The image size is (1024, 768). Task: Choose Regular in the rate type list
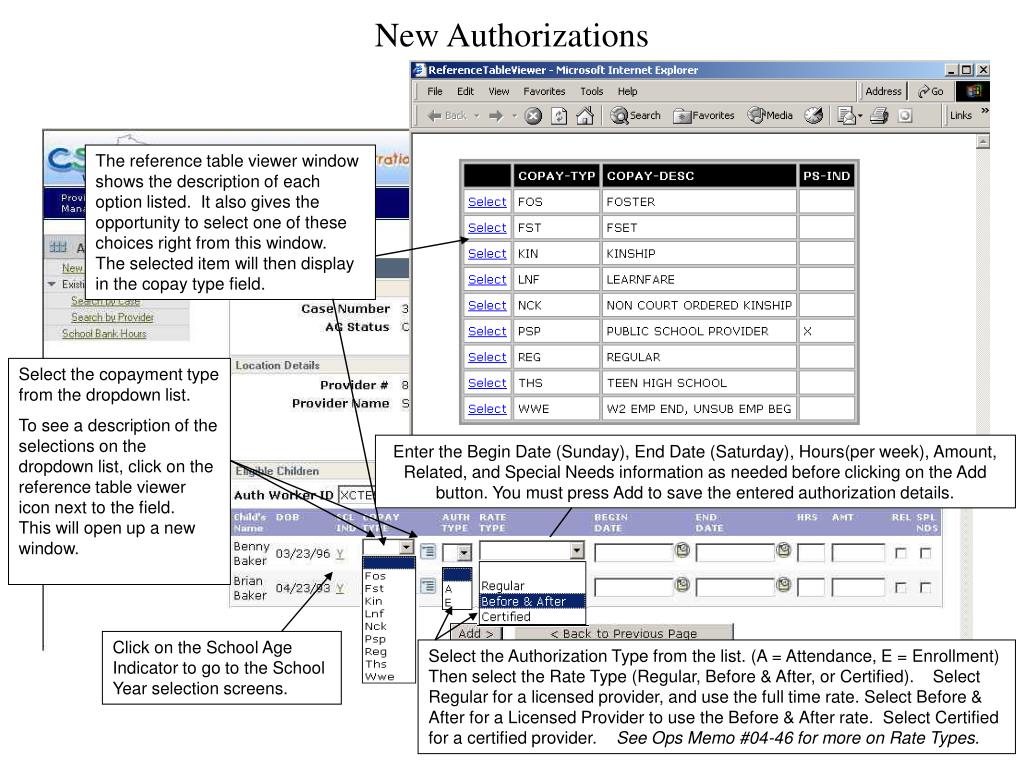coord(532,586)
